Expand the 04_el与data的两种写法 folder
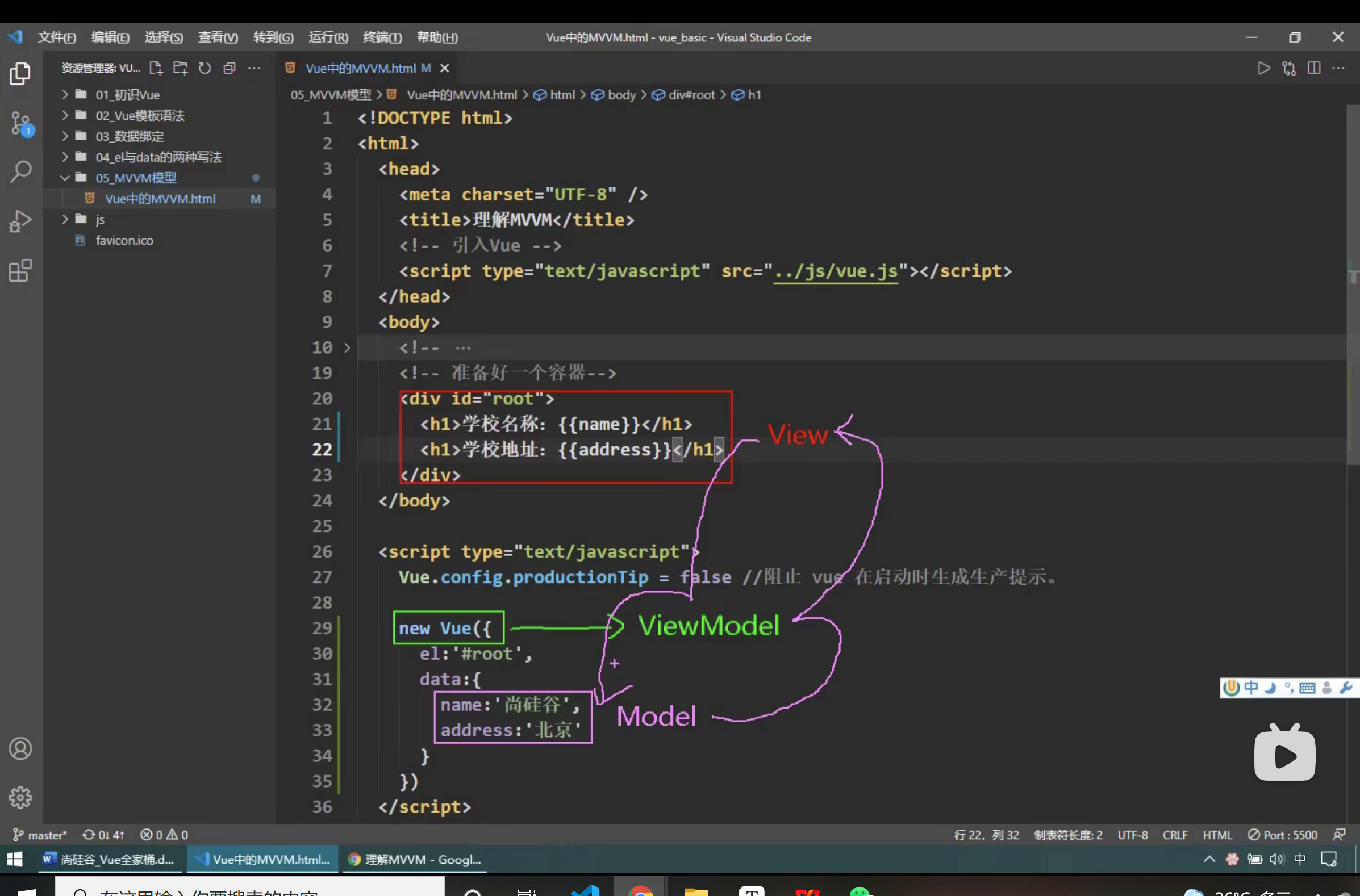The image size is (1360, 896). coord(160,157)
